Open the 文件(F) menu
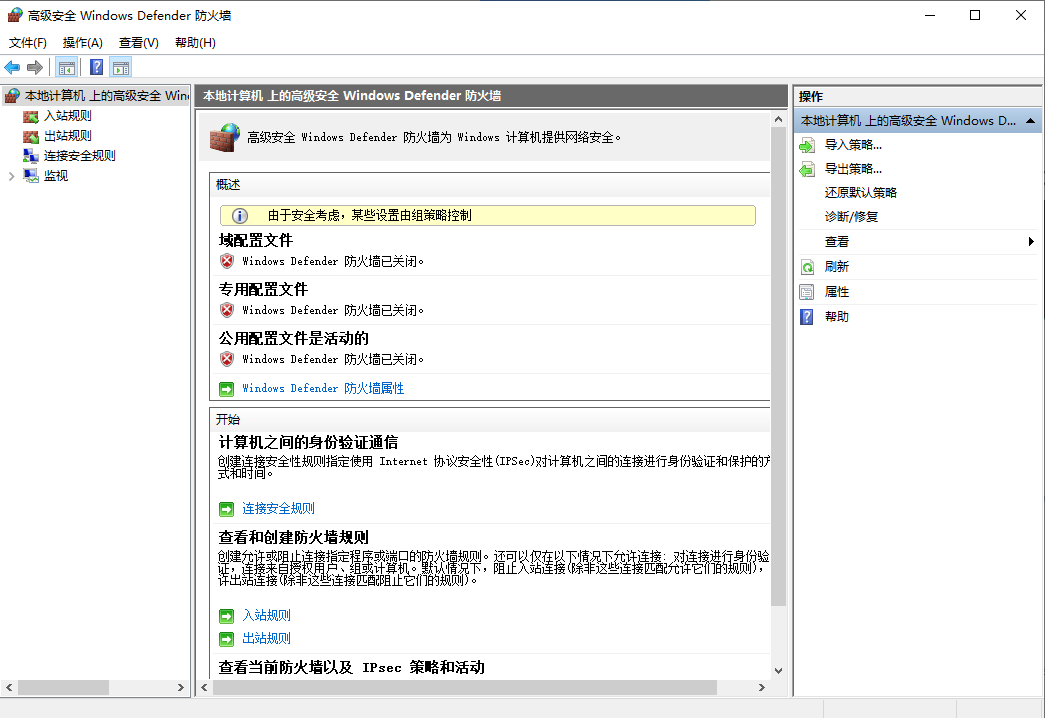The image size is (1045, 718). click(x=28, y=43)
